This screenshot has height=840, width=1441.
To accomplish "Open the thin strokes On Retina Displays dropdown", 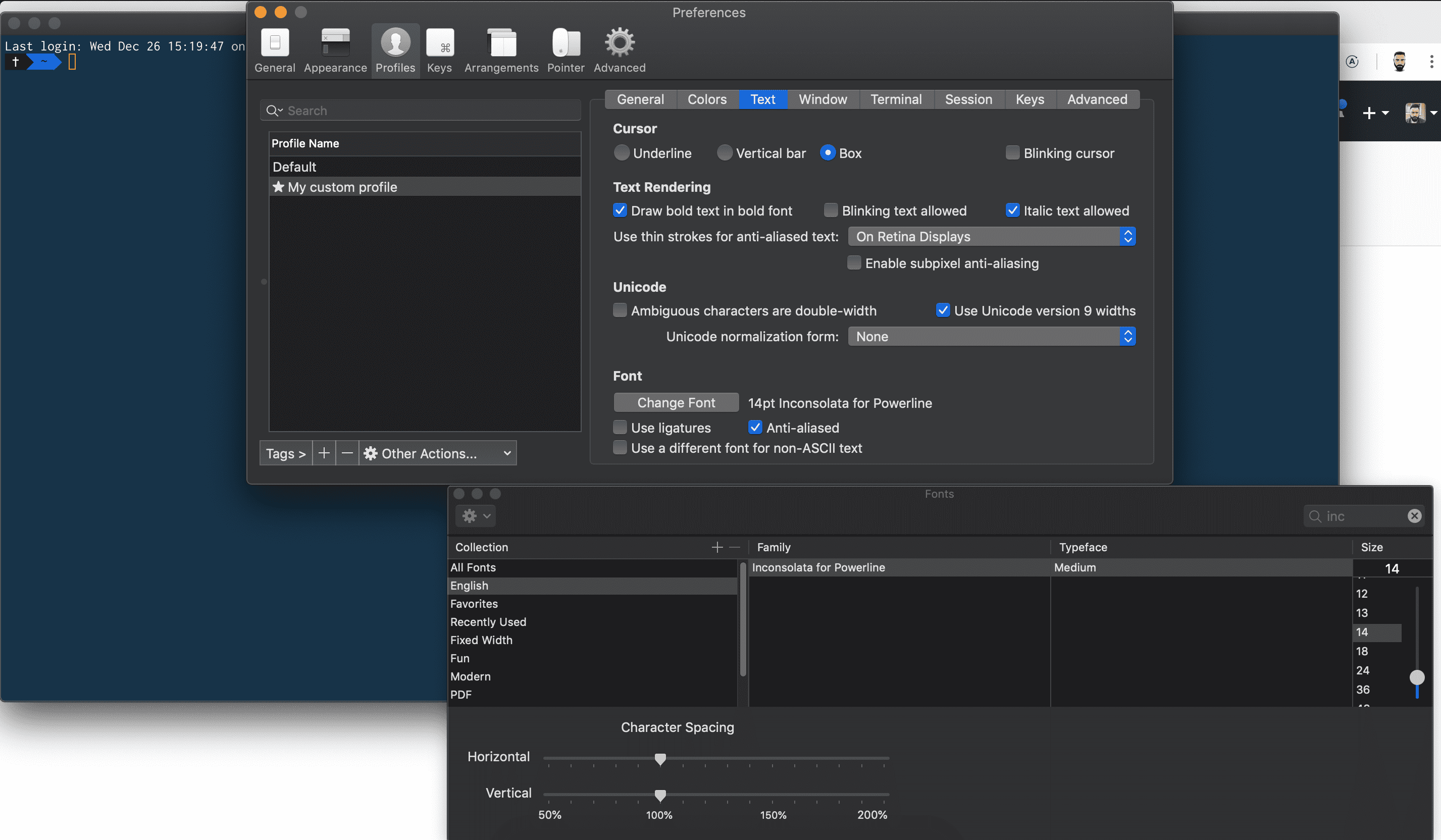I will [992, 236].
